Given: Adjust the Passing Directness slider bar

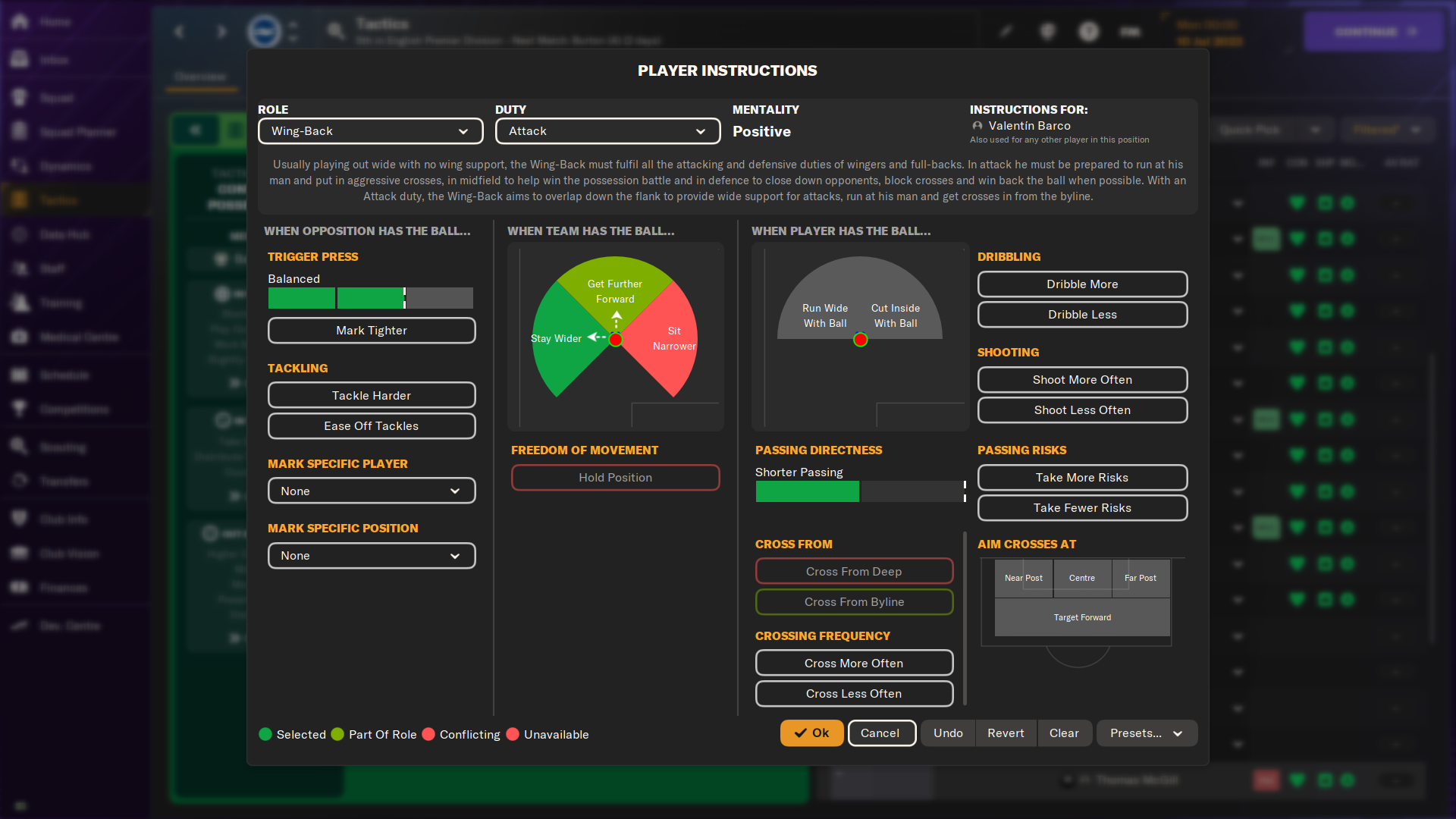Looking at the screenshot, I should [861, 491].
